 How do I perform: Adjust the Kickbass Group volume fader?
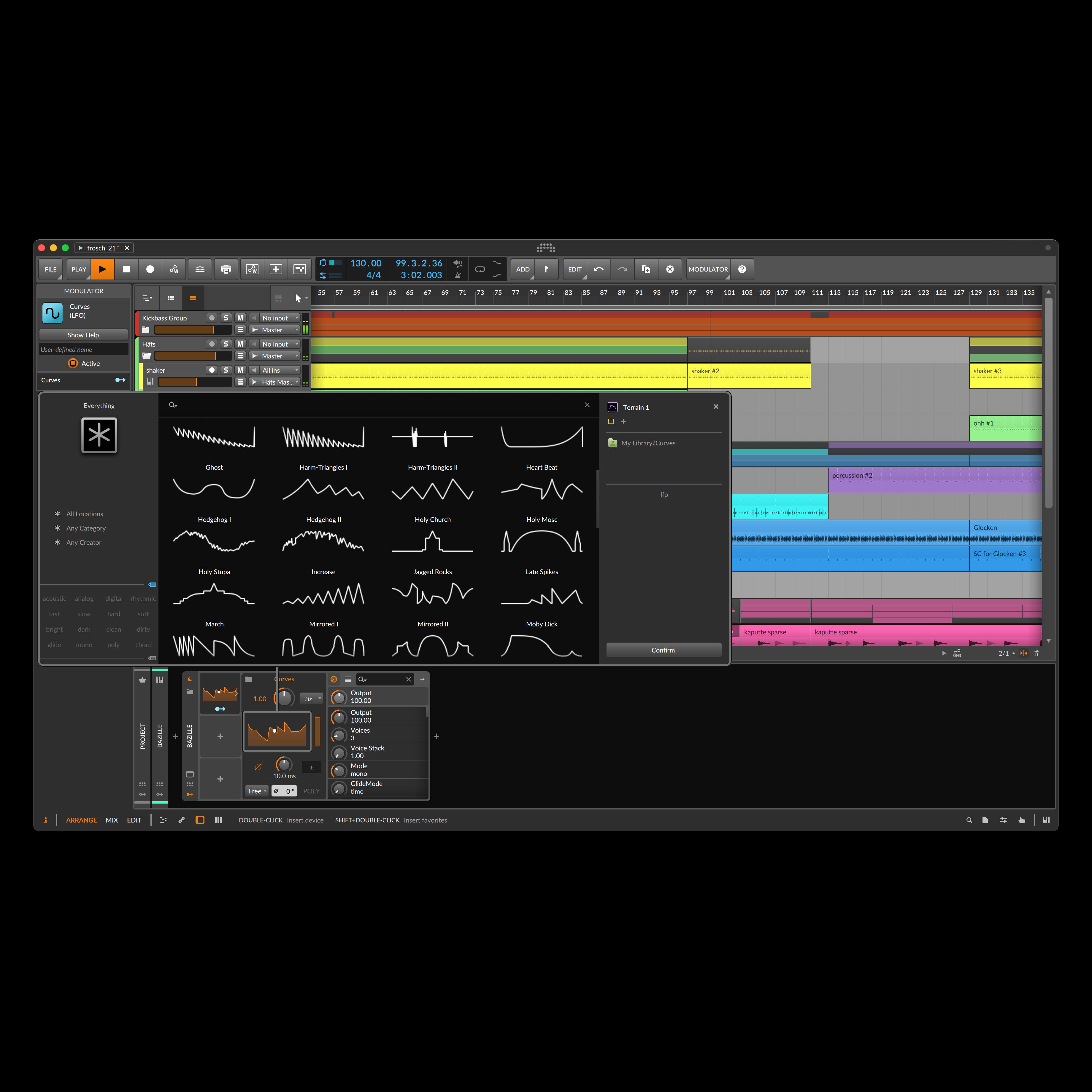tap(193, 329)
